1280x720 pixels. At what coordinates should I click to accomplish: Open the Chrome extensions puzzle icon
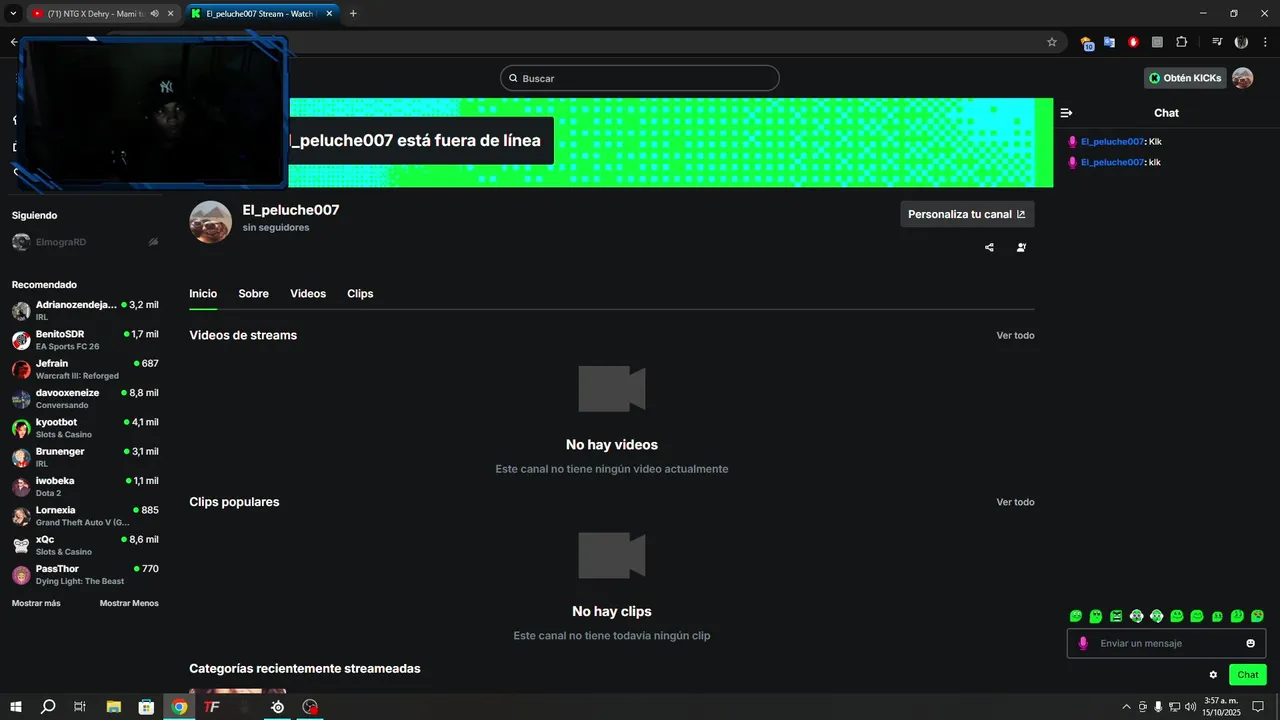(x=1181, y=42)
